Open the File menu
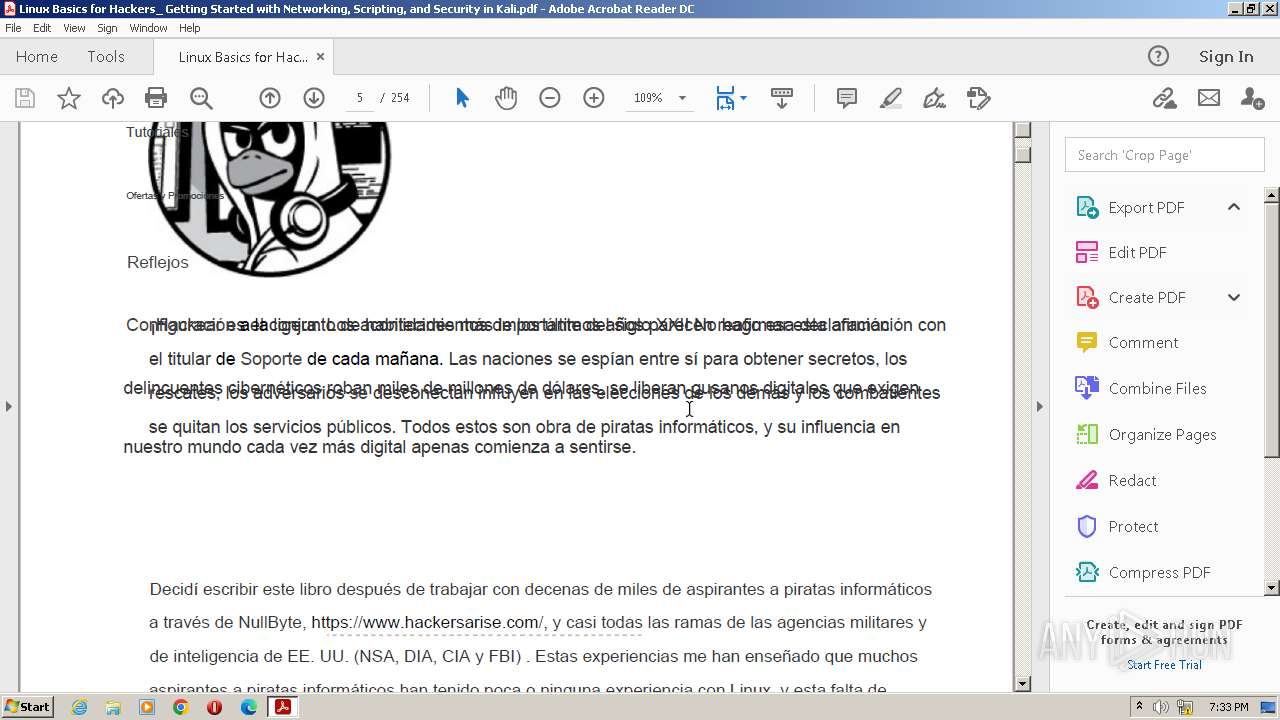This screenshot has height=720, width=1280. (x=13, y=28)
